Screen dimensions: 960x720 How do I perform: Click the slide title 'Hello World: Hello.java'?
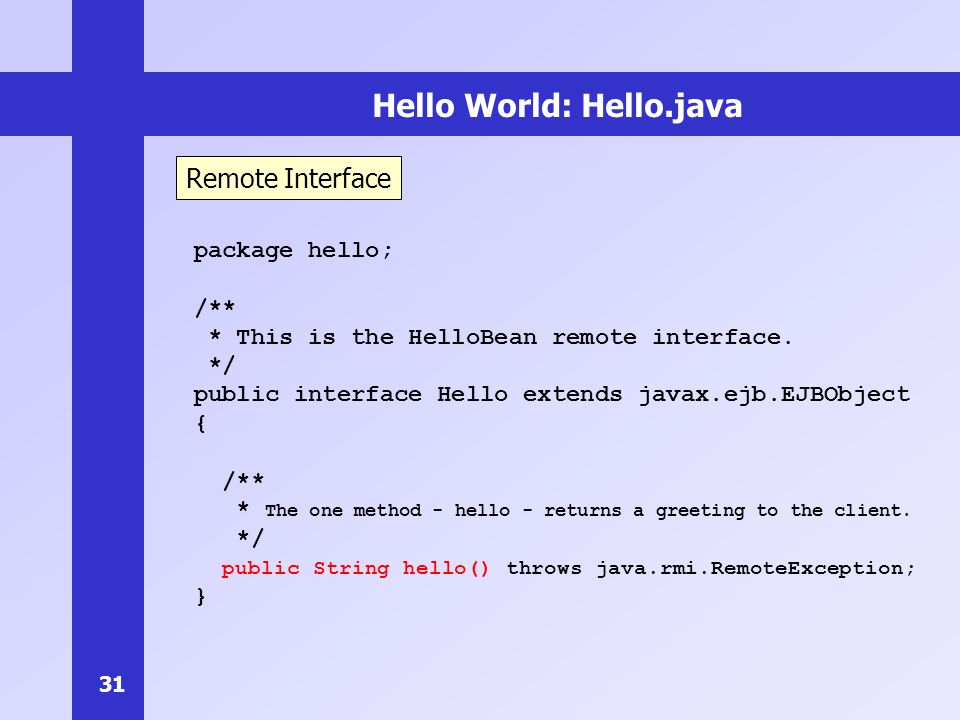557,106
